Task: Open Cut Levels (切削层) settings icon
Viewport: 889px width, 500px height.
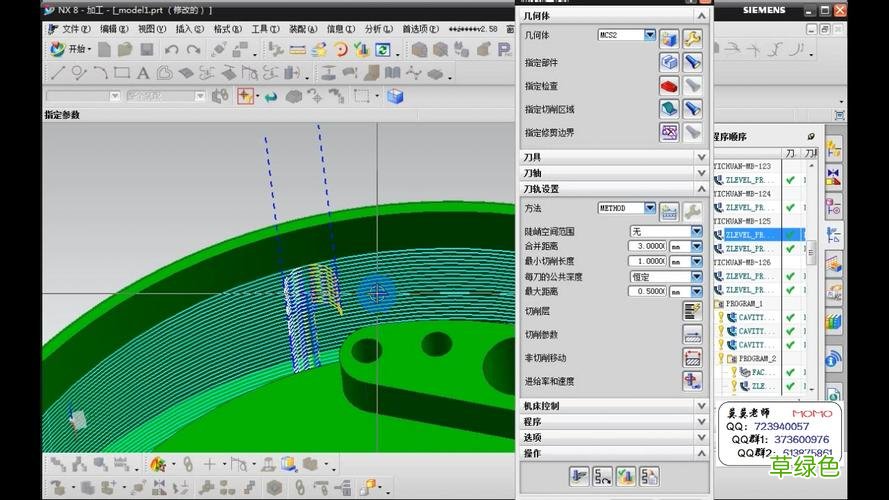Action: click(691, 311)
